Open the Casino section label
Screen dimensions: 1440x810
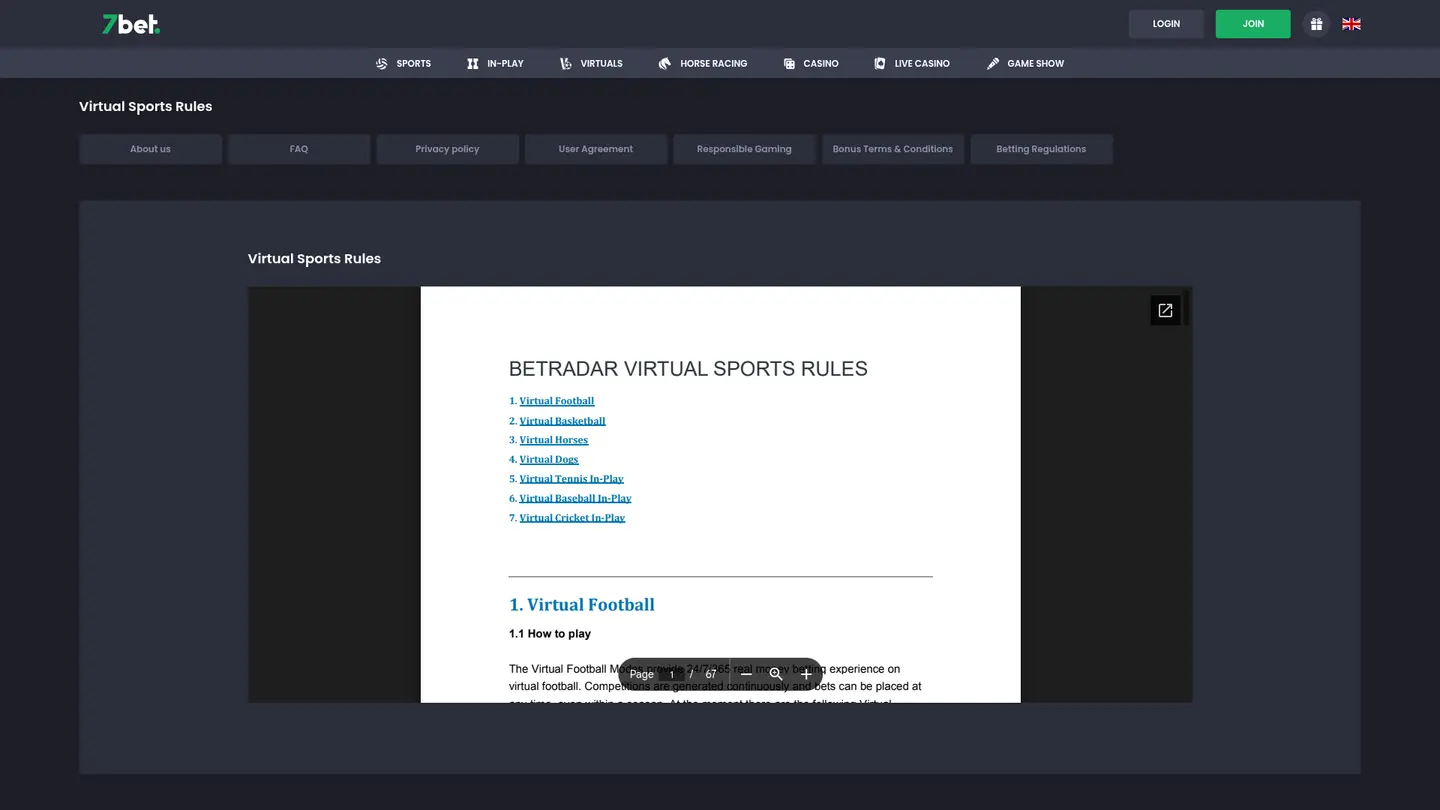point(821,63)
